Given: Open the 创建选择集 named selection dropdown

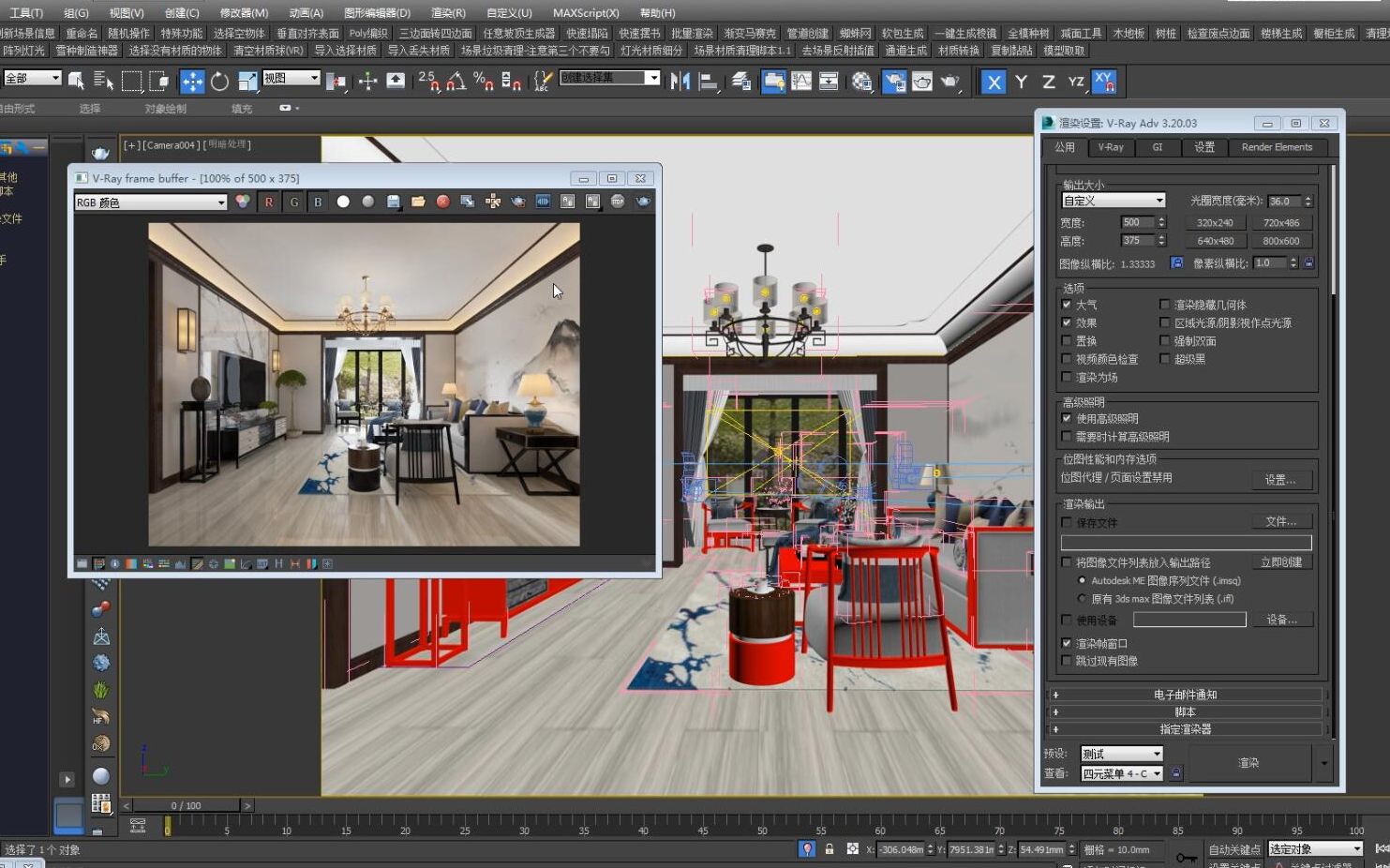Looking at the screenshot, I should click(x=609, y=78).
